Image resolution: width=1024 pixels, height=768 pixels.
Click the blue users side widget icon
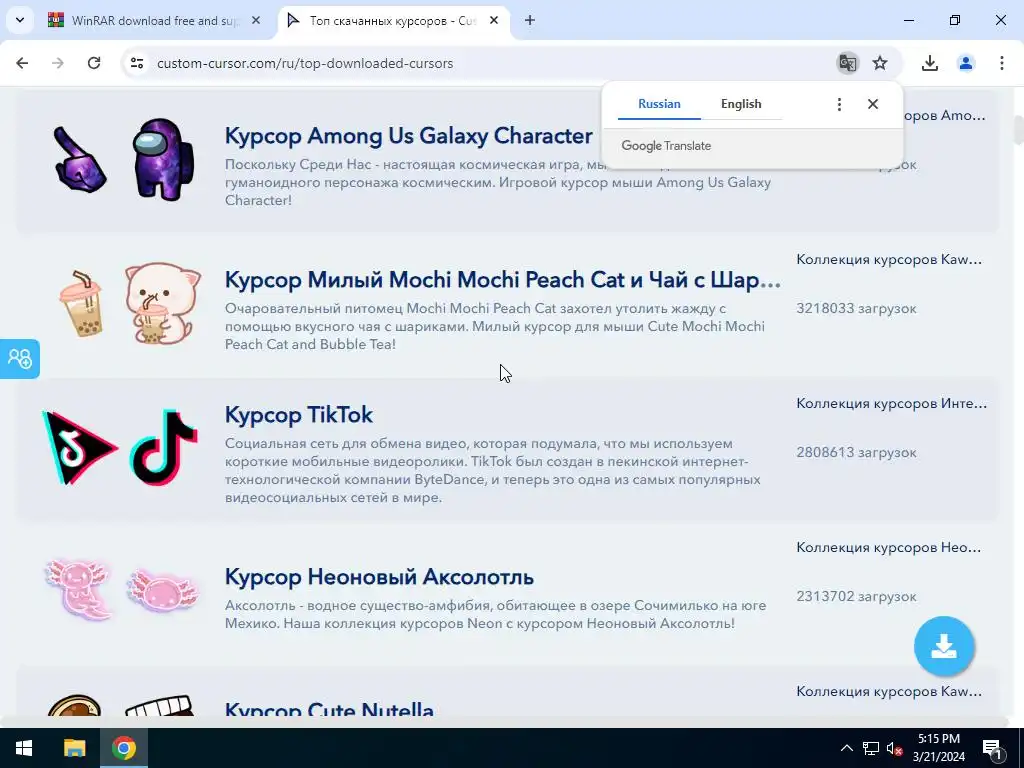tap(20, 359)
